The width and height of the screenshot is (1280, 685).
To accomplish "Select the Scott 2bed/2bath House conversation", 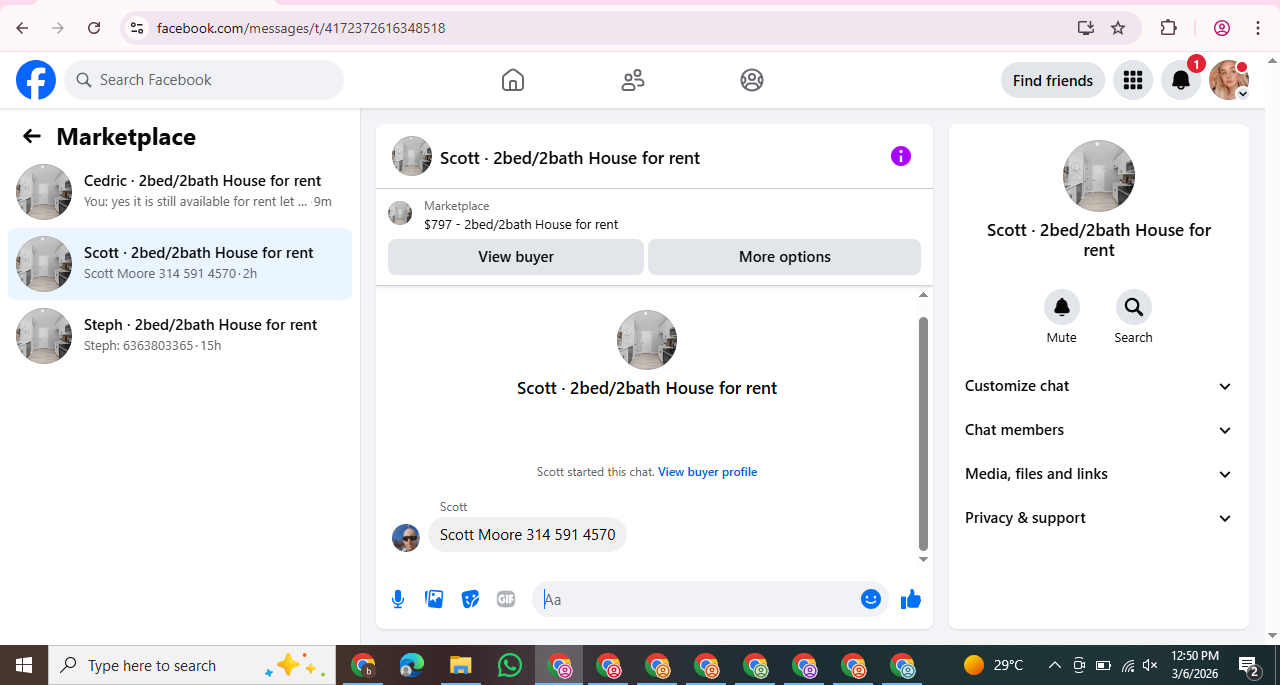I will (180, 264).
